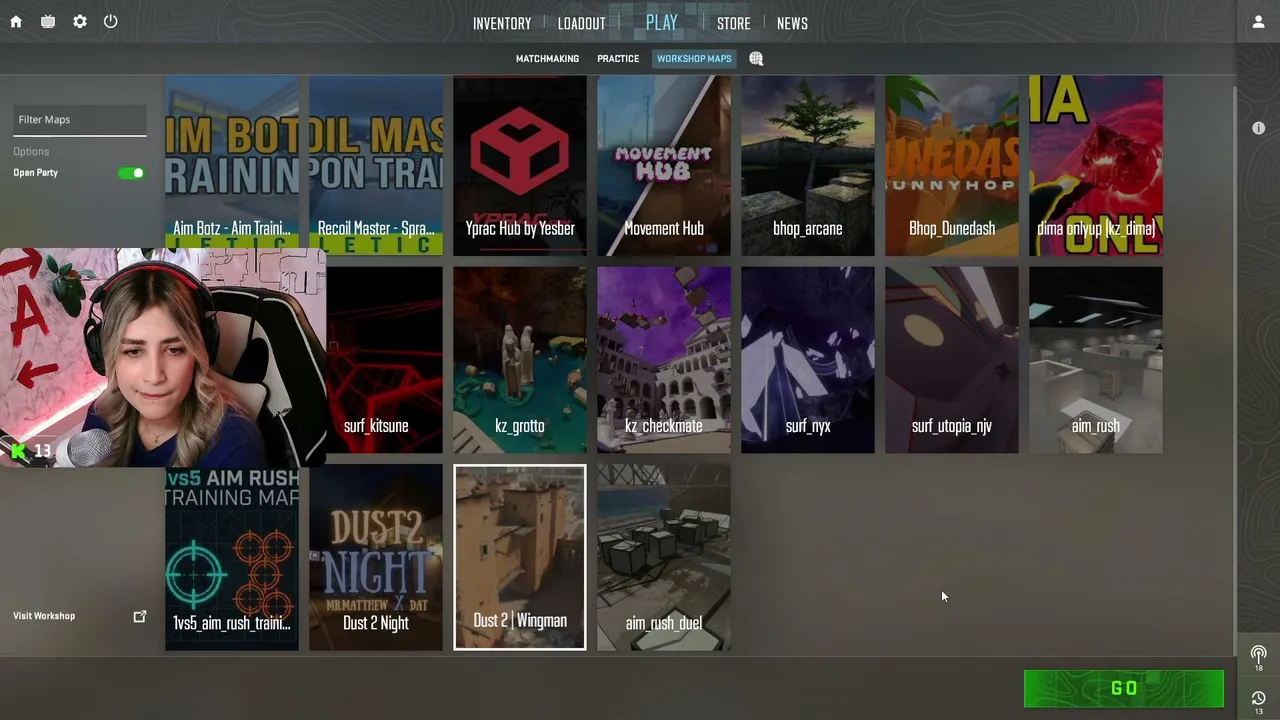Open the settings gear

point(80,22)
